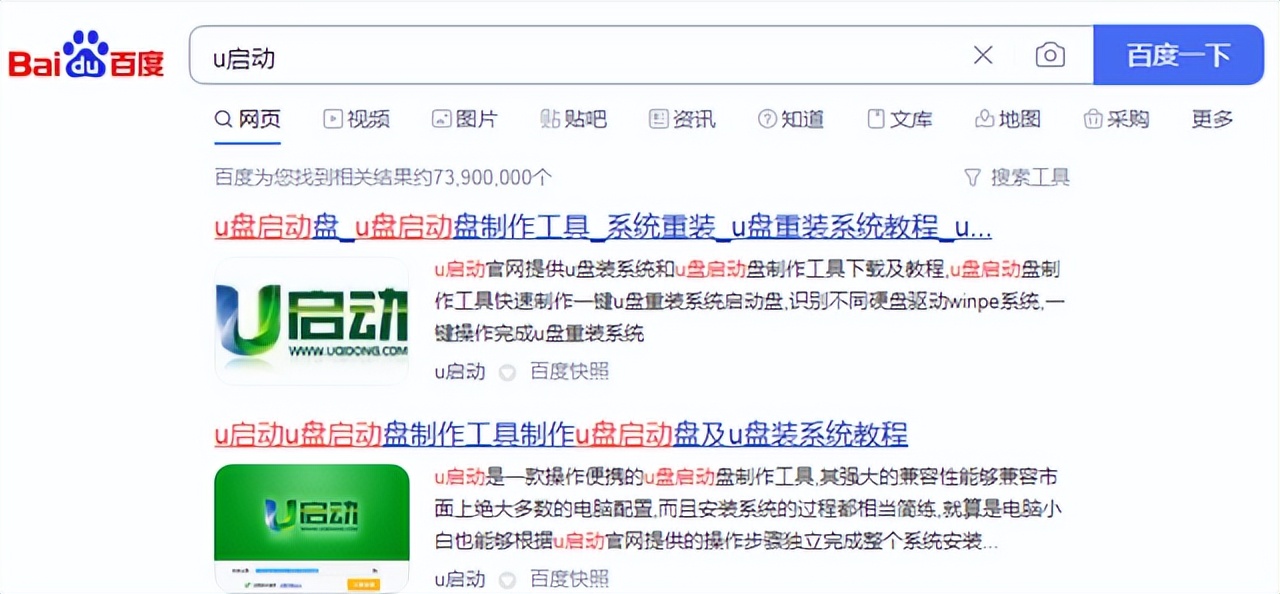Screen dimensions: 1280x594
Task: Click the 贴吧 Tieba icon
Action: tap(549, 118)
